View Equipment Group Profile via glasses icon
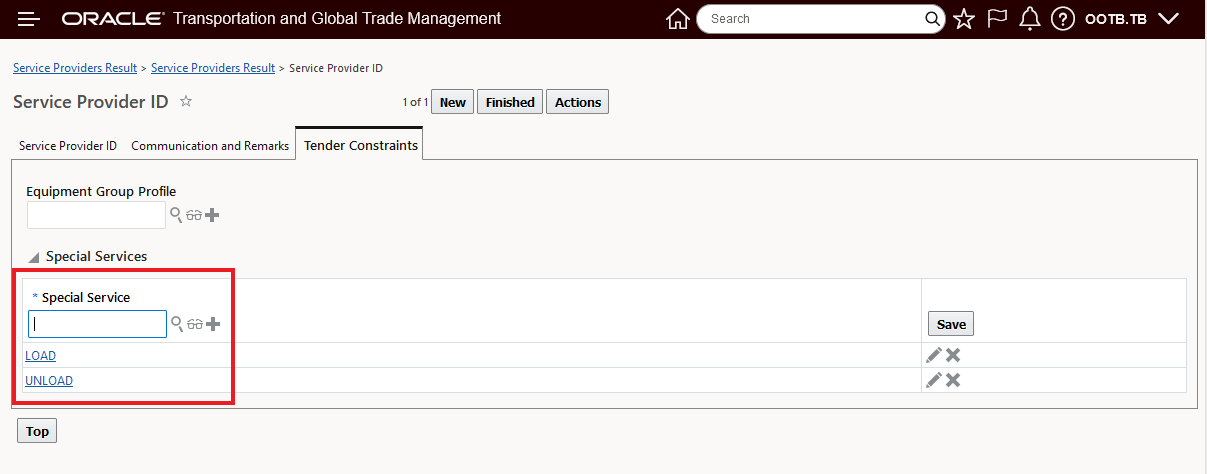 coord(194,215)
